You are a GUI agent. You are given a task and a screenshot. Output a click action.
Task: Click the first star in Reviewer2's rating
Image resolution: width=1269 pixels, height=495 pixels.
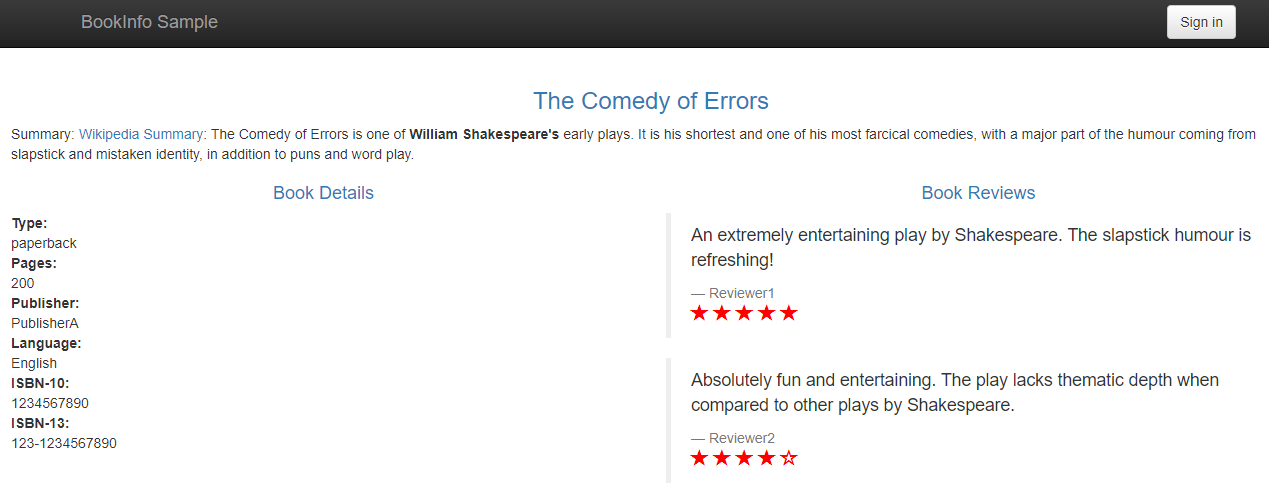(700, 459)
